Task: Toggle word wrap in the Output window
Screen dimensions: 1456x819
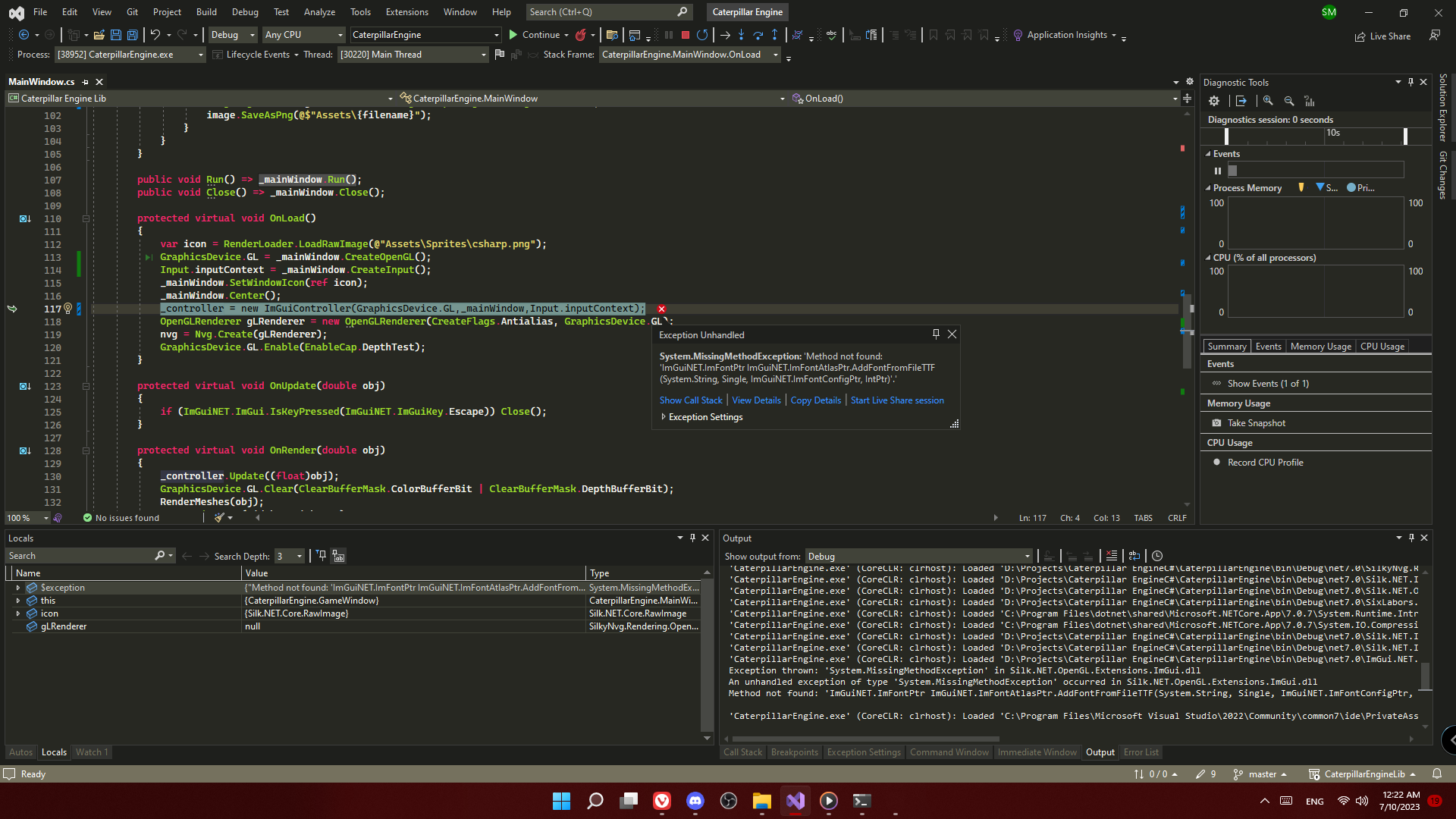Action: tap(1134, 556)
